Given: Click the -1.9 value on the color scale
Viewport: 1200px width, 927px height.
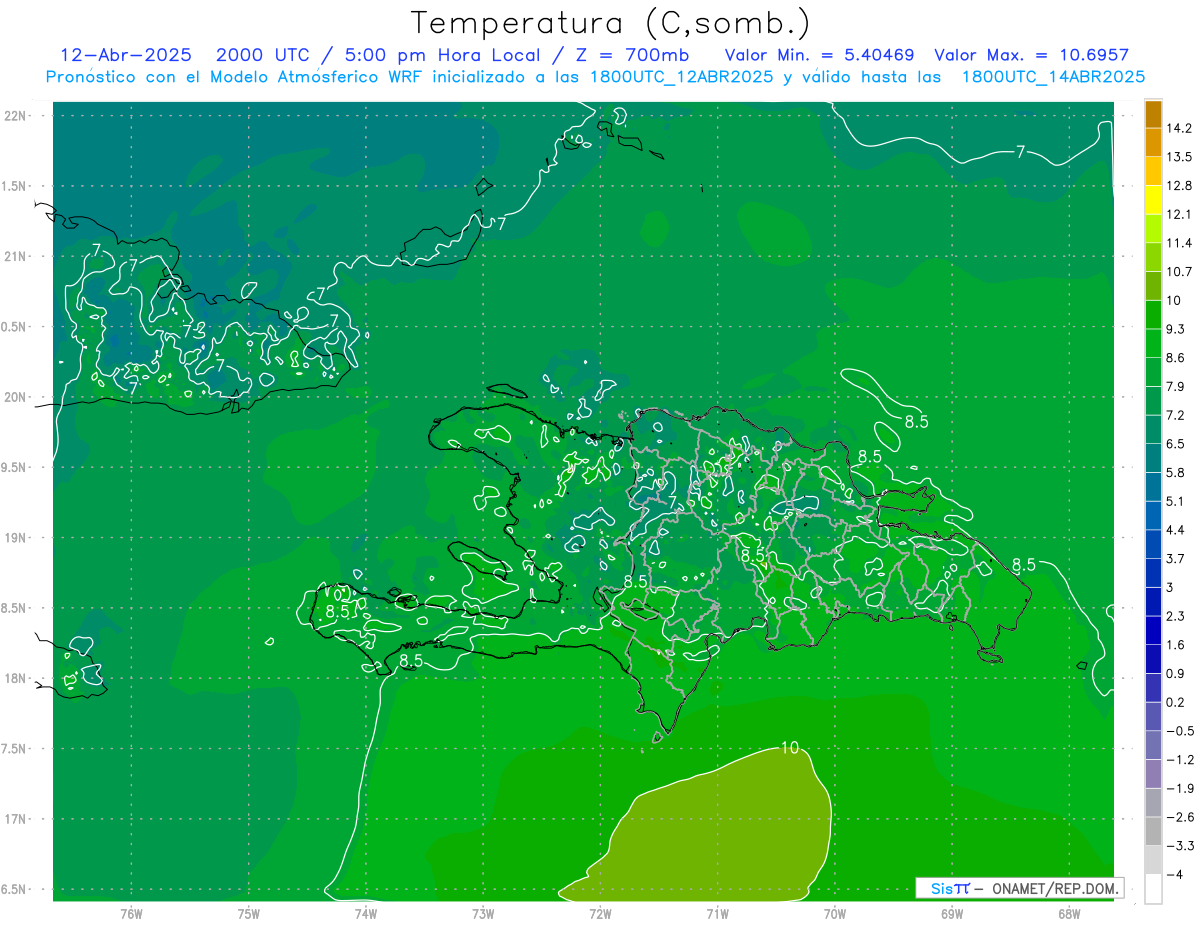Looking at the screenshot, I should coord(1180,788).
